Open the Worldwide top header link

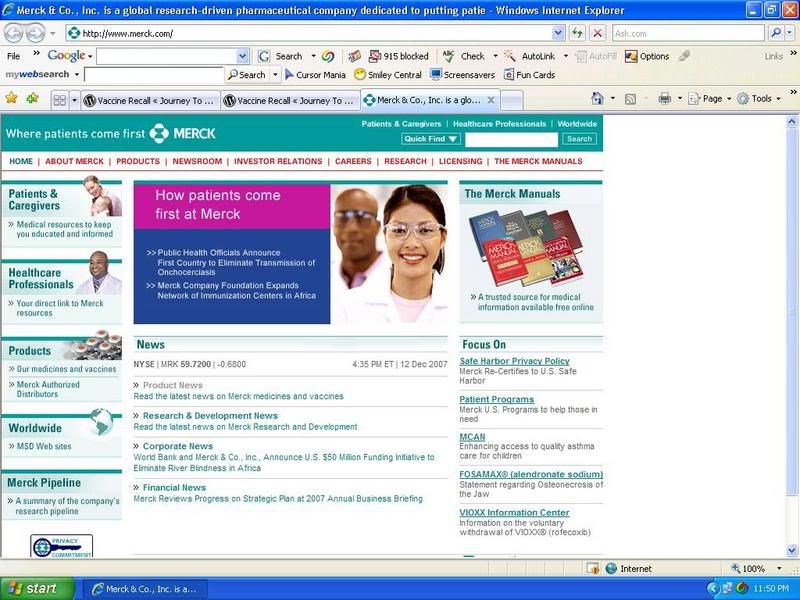(x=577, y=124)
